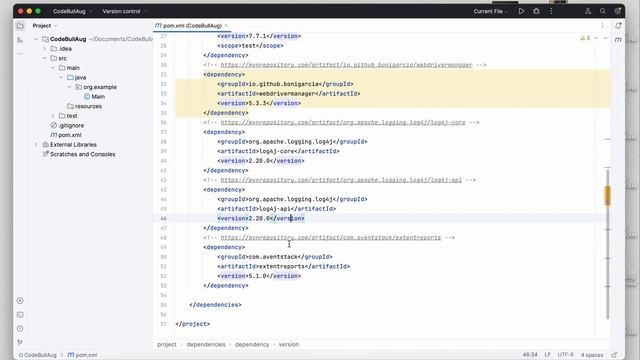Viewport: 640px width, 360px height.
Task: Click the yellow warning stripe marker
Action: coord(607,196)
